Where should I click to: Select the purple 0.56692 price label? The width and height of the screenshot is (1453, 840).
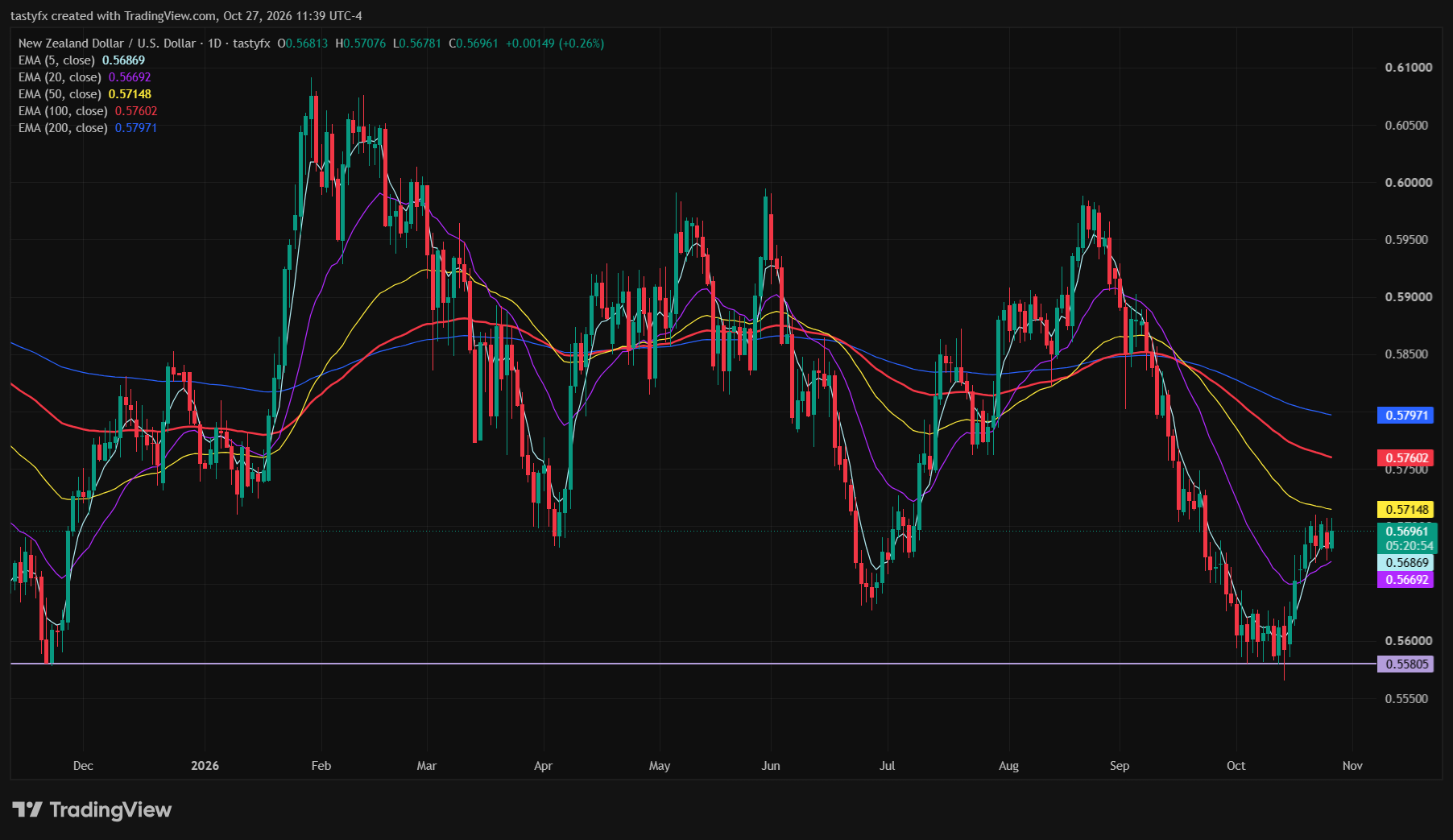pos(1405,580)
